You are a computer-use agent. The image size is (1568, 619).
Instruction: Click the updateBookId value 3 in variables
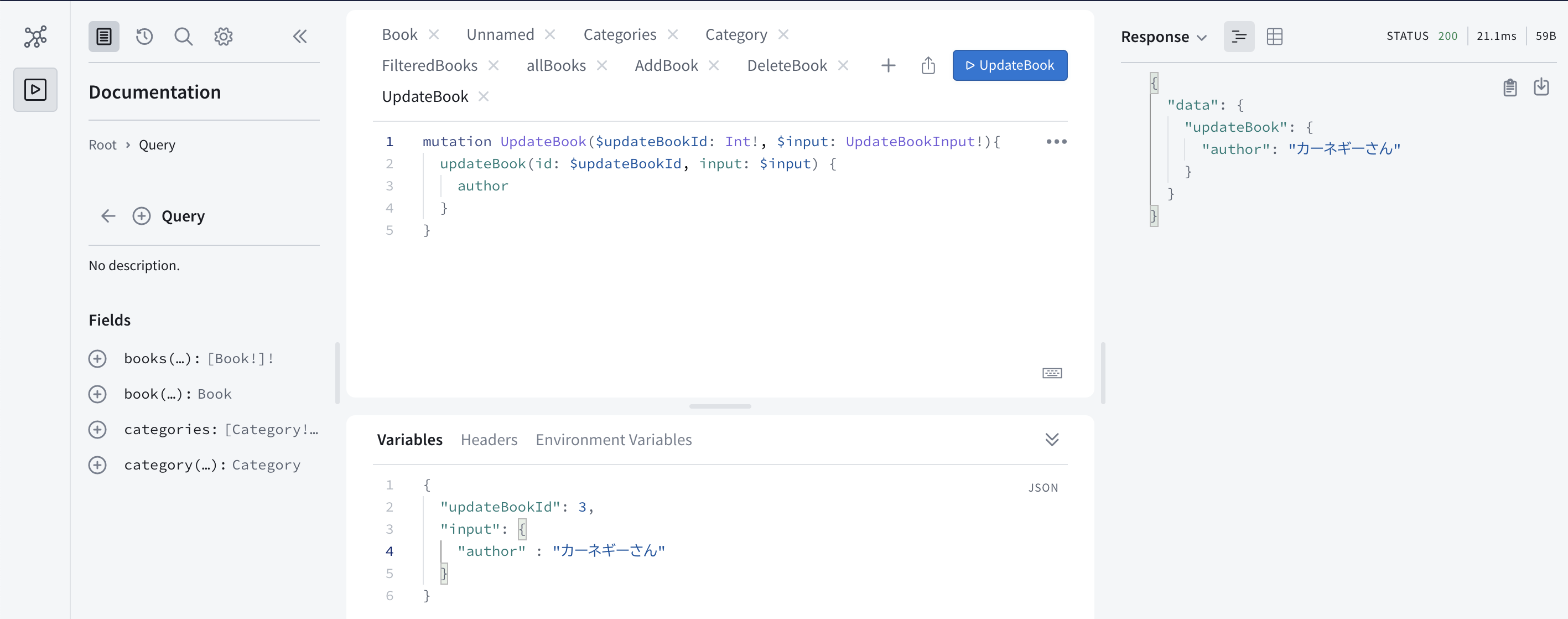(582, 507)
